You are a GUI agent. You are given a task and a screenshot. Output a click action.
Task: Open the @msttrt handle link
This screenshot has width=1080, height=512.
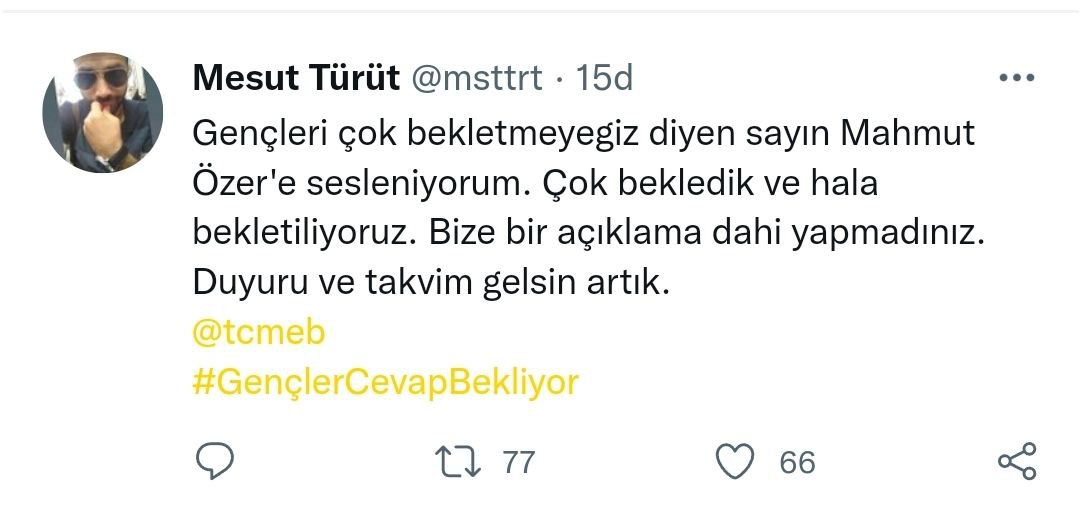[477, 78]
